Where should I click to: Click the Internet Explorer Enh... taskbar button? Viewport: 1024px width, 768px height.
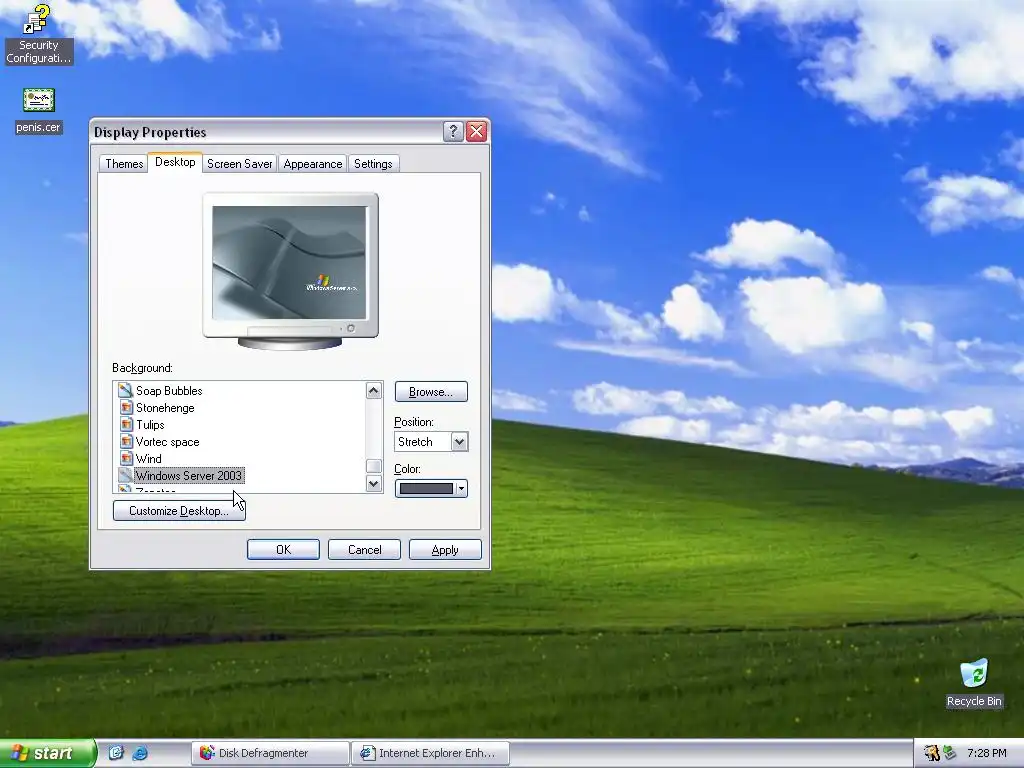pyautogui.click(x=430, y=753)
